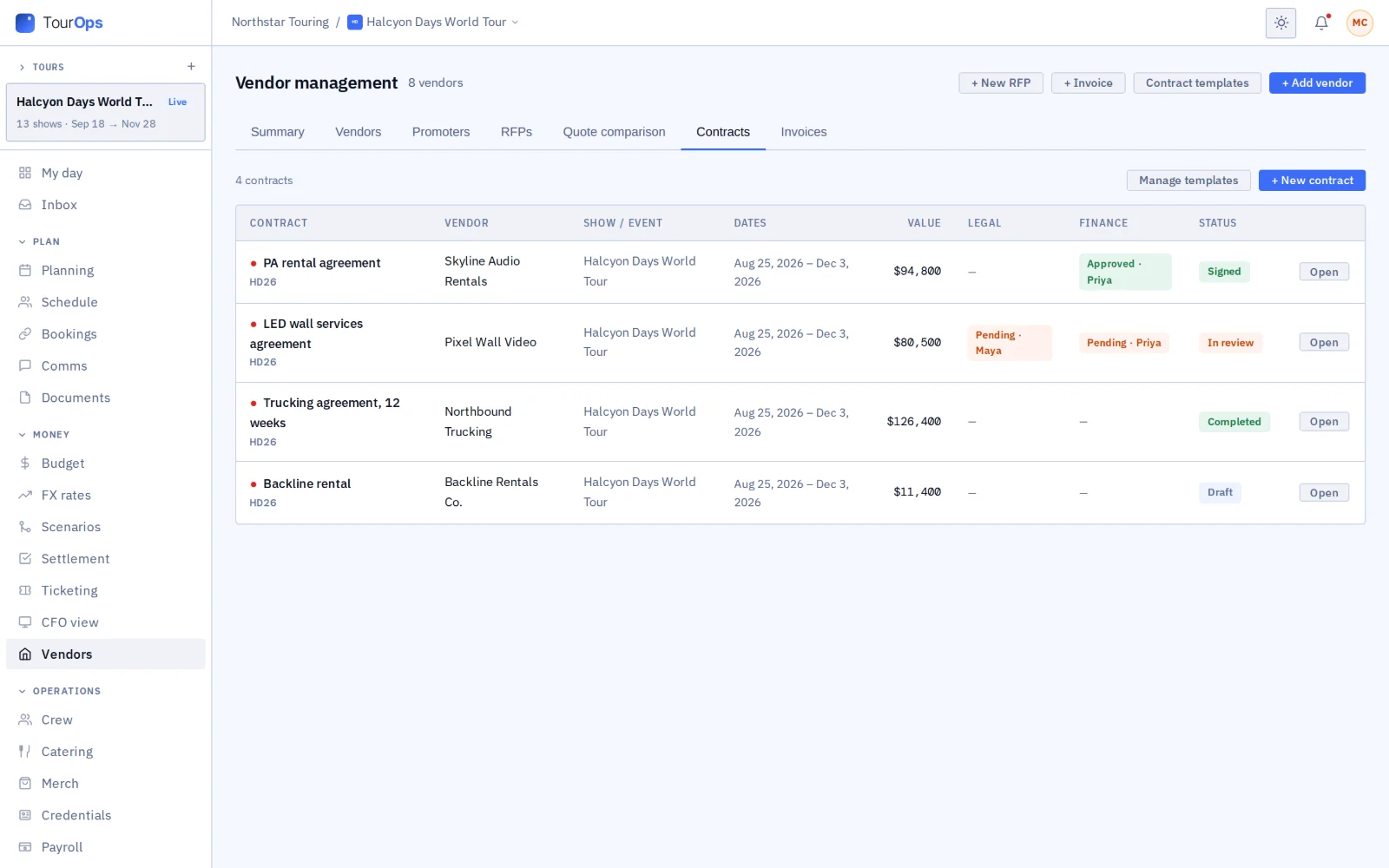Toggle the light/dark theme sun icon
Screen dimensions: 1389x868
[1280, 23]
